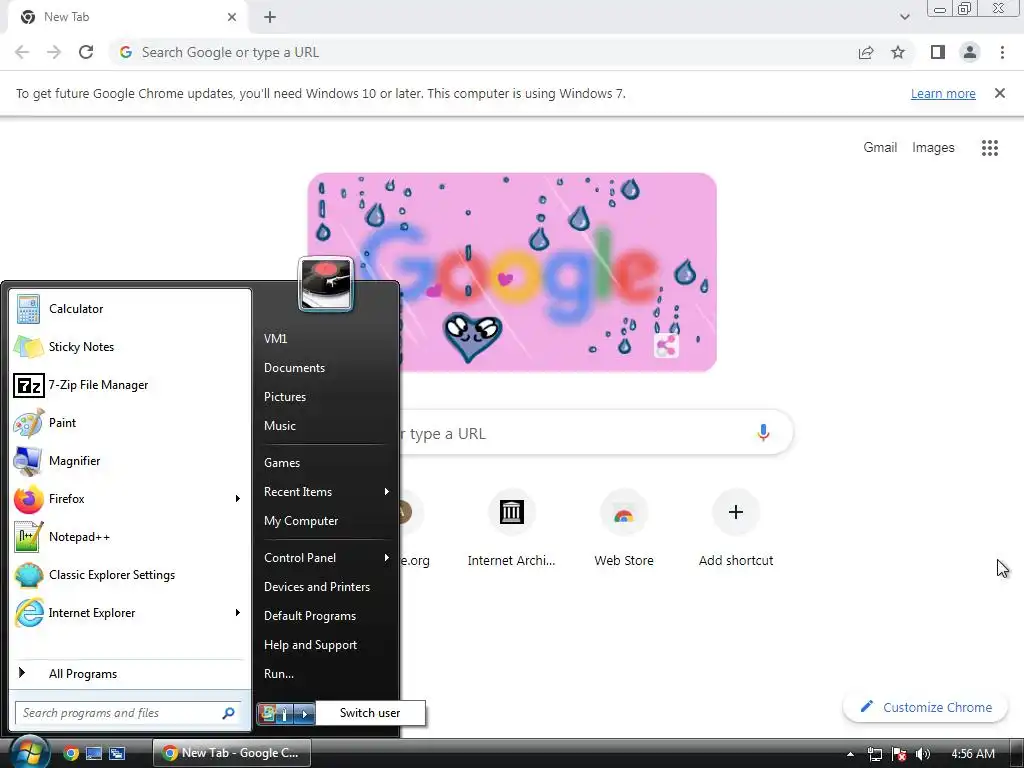Expand All Programs list
The width and height of the screenshot is (1024, 768).
click(x=130, y=673)
